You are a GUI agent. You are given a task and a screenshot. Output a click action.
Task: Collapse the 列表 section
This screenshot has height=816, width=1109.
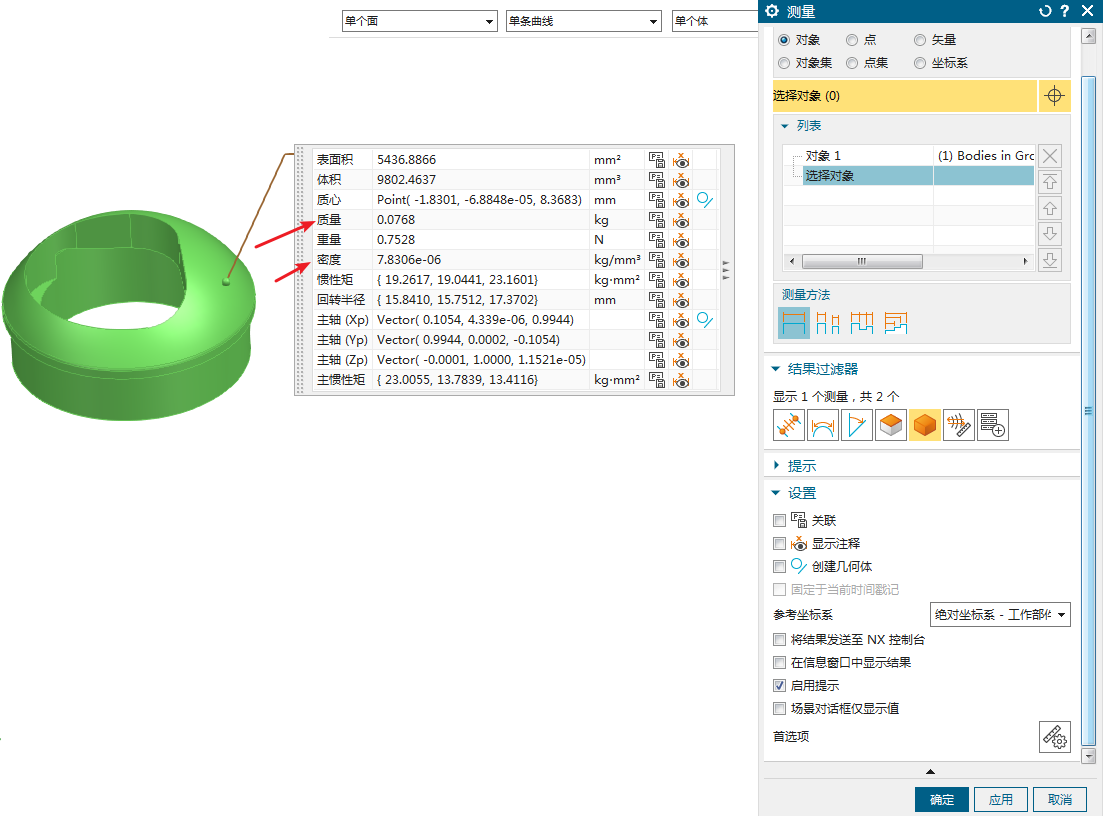click(784, 126)
